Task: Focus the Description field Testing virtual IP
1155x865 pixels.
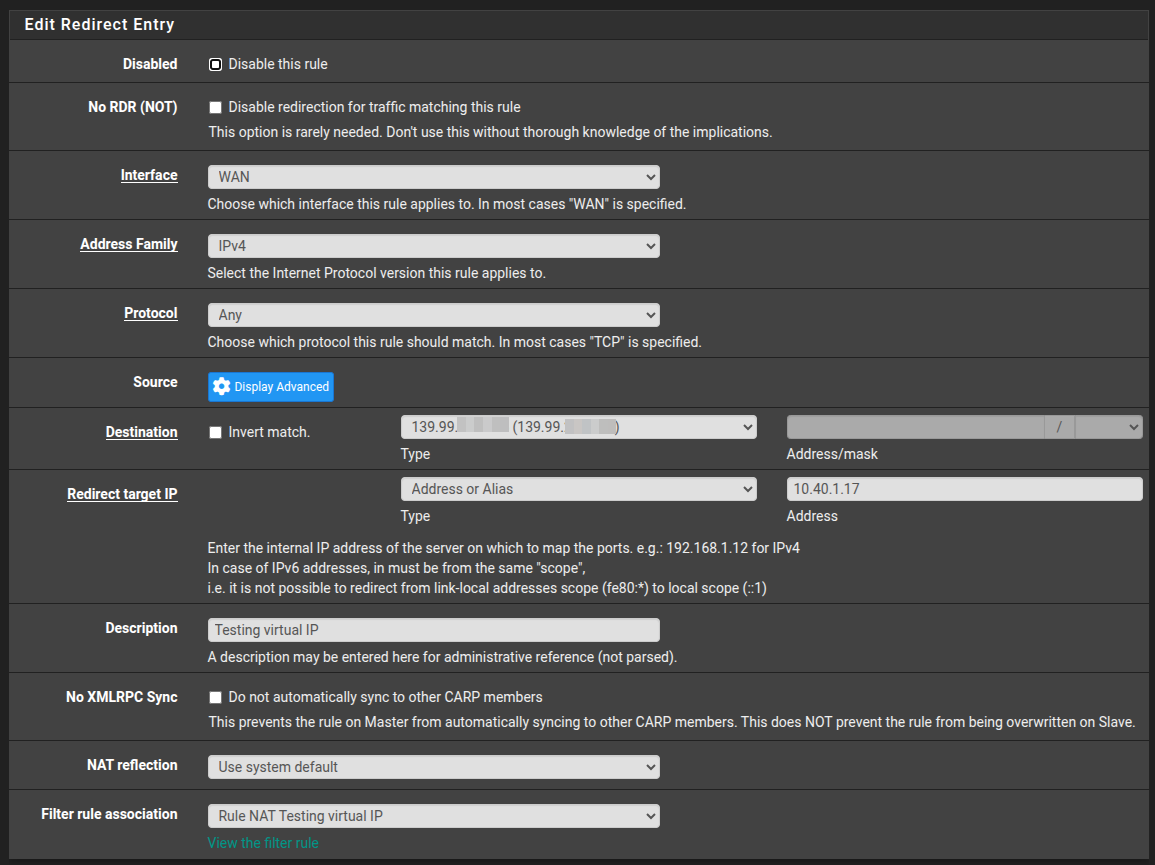Action: pos(434,630)
